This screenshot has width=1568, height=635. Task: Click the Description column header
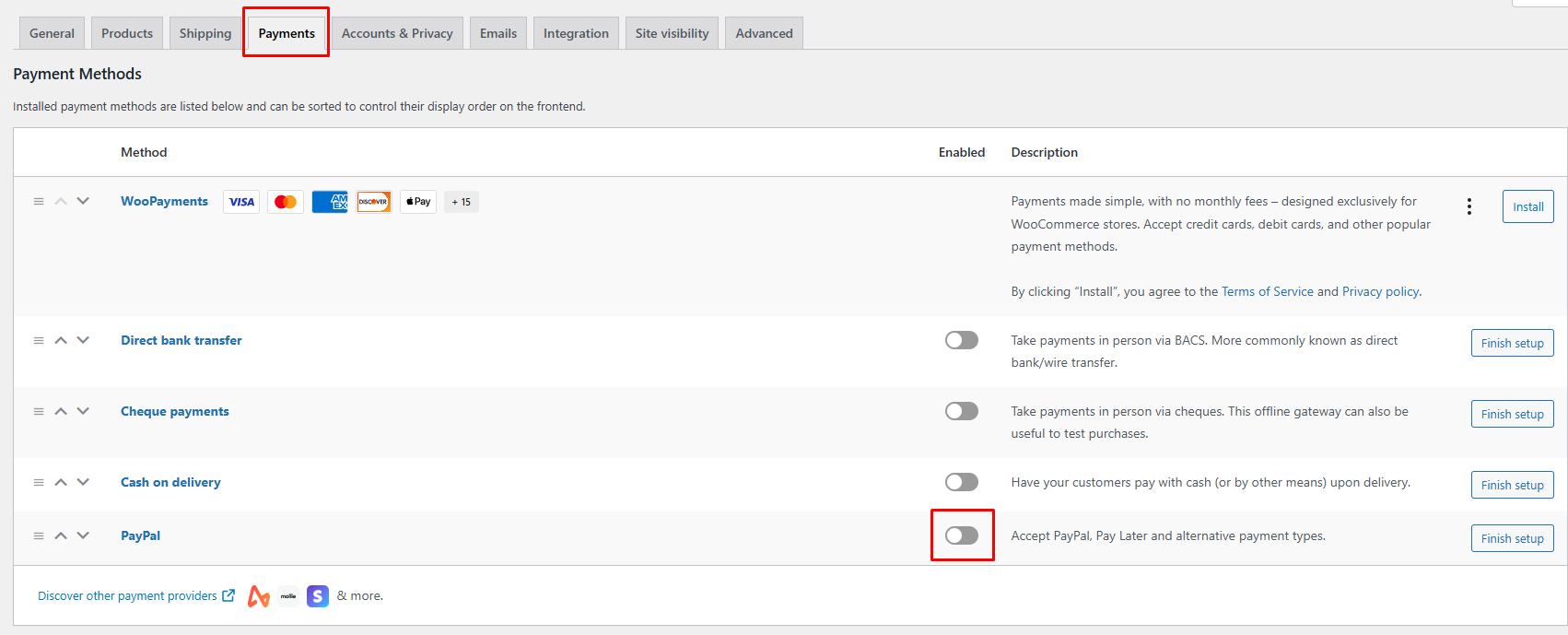pos(1045,152)
